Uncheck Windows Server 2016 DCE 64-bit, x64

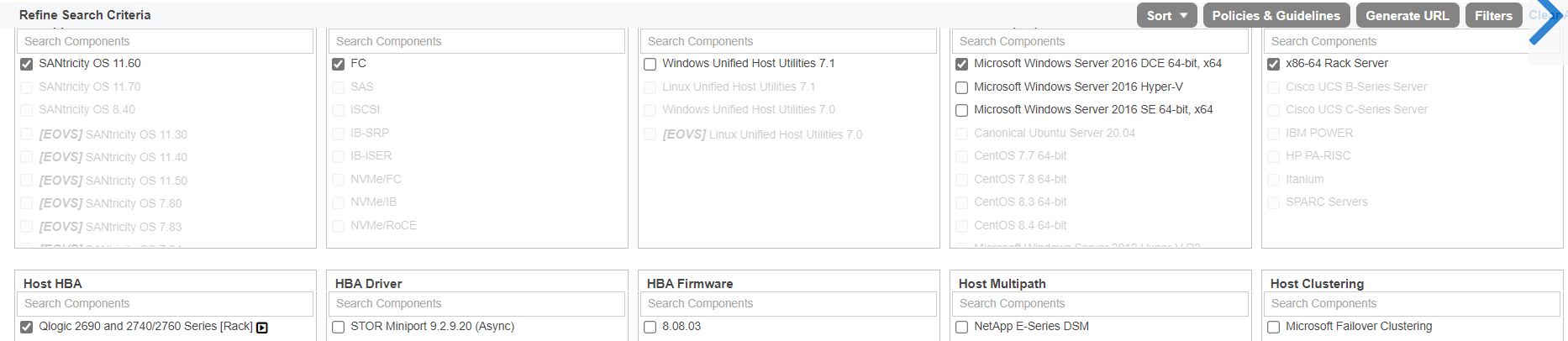tap(962, 64)
